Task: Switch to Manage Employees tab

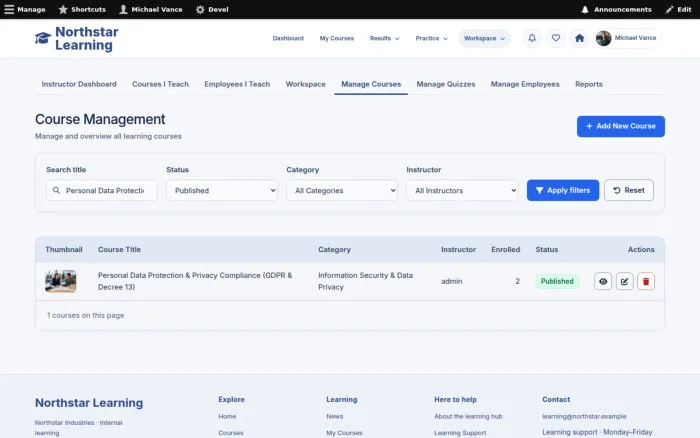Action: point(525,84)
